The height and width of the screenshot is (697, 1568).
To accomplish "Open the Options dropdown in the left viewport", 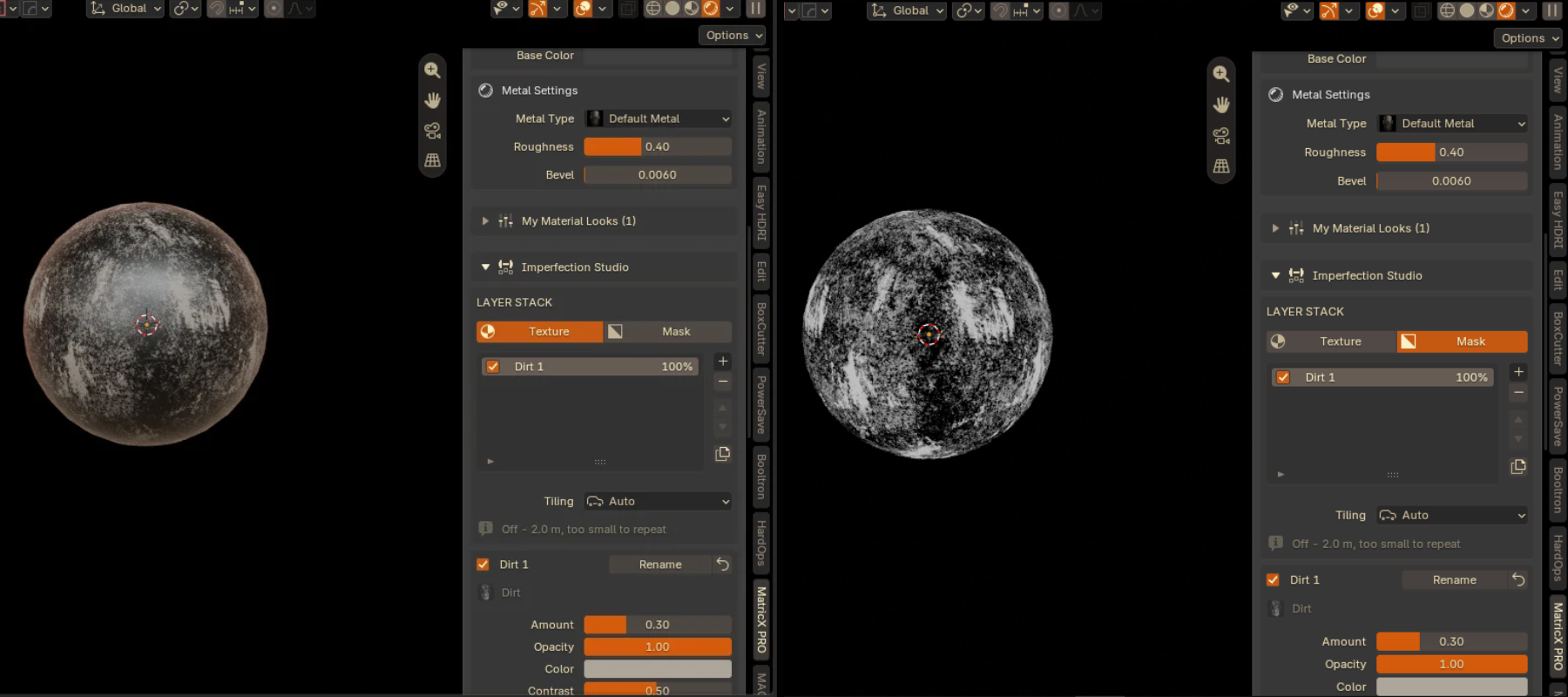I will [732, 36].
